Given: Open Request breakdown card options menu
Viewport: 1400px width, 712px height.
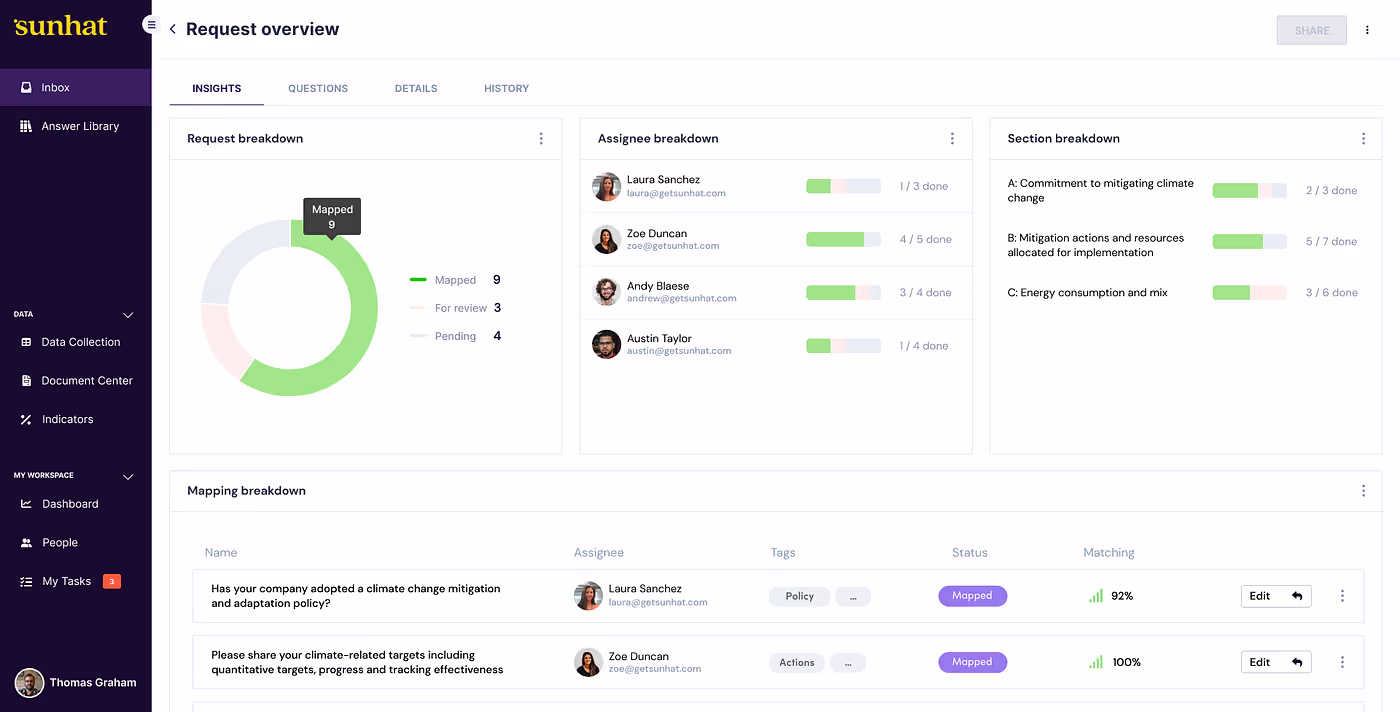Looking at the screenshot, I should tap(541, 139).
